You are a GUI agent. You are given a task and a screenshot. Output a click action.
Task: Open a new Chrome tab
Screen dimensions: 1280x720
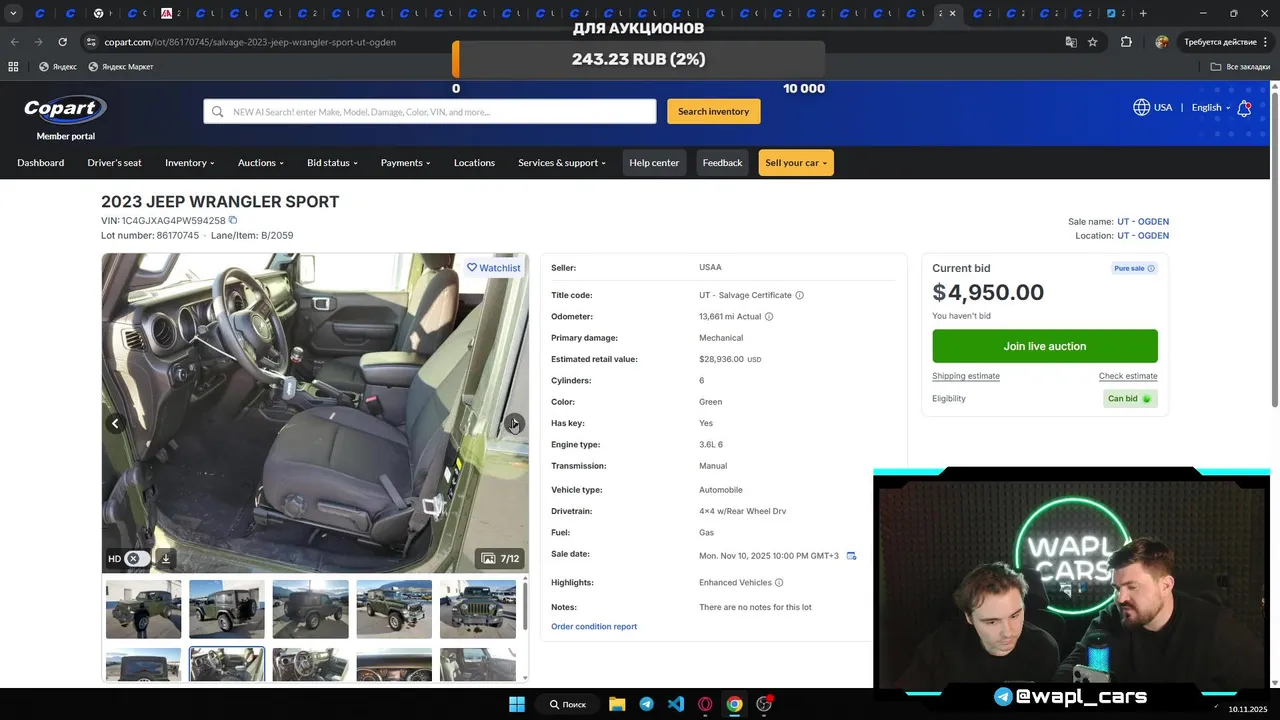[x=1143, y=13]
